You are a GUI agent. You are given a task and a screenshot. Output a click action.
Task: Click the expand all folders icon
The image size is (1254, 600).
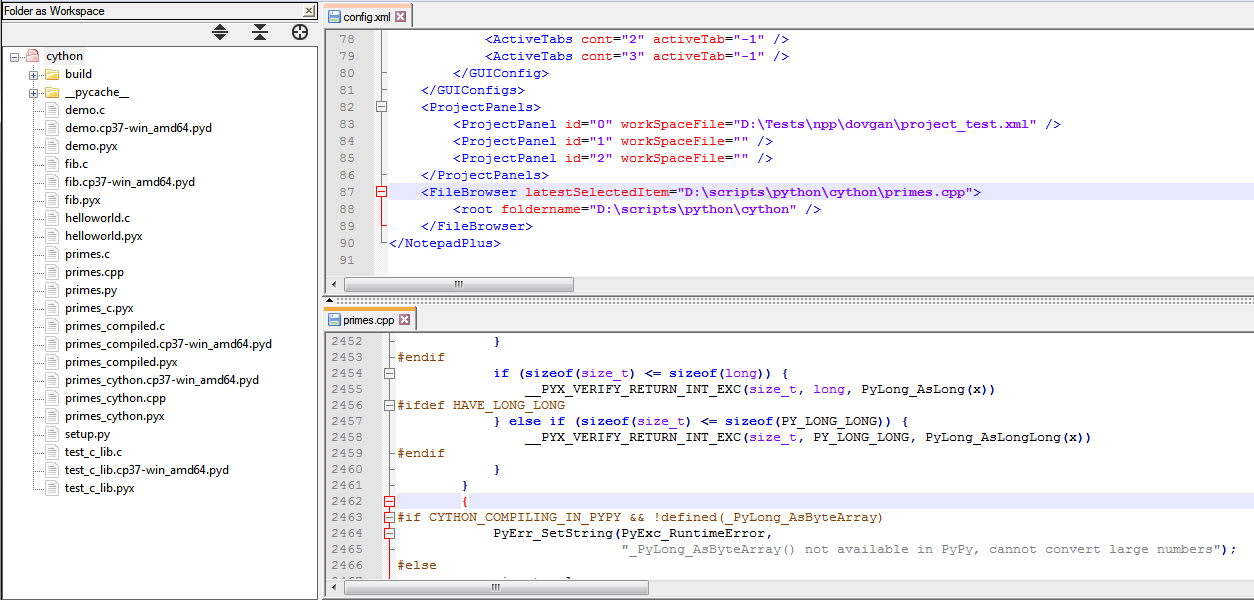220,33
